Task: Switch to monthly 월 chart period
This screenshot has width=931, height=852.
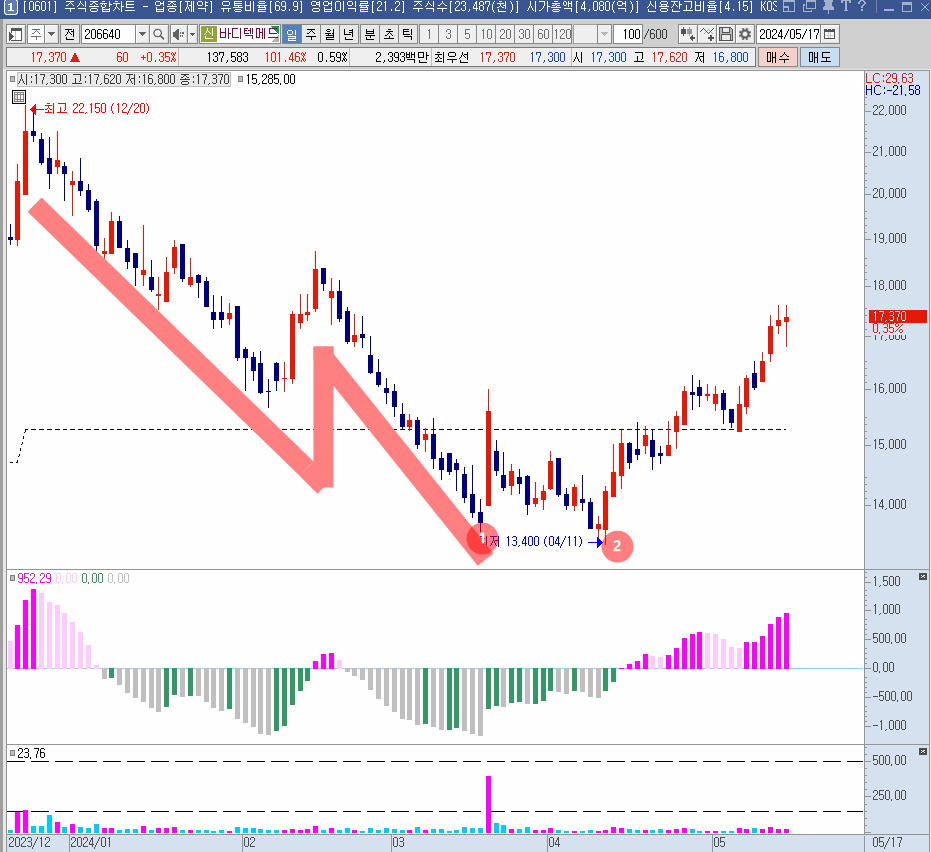Action: pyautogui.click(x=330, y=34)
